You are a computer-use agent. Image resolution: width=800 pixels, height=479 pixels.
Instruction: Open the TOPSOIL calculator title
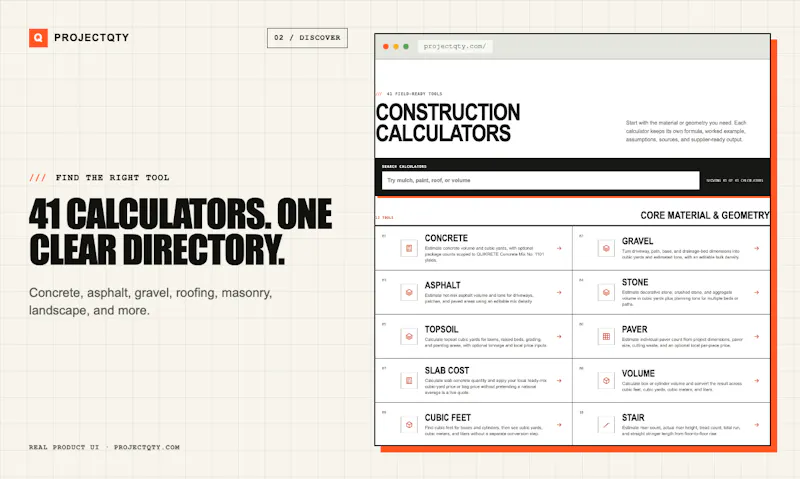(x=441, y=330)
